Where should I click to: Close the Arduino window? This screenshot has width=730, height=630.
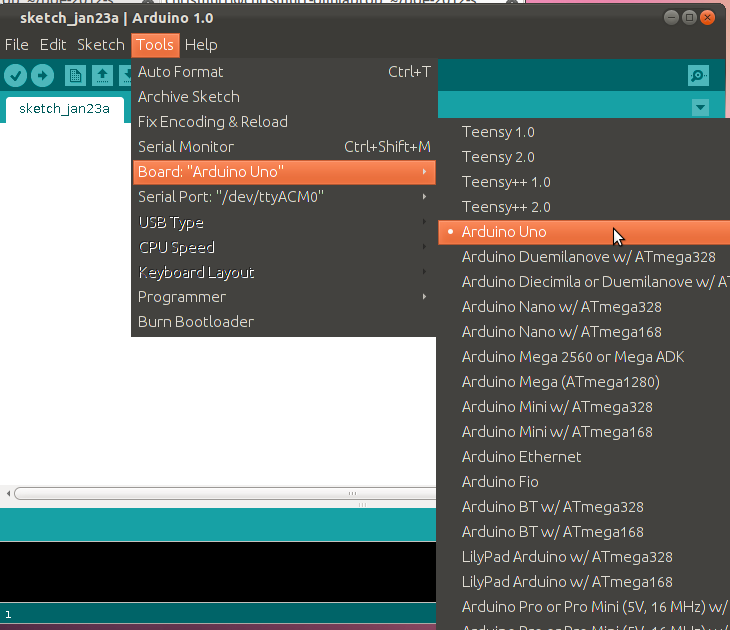(x=707, y=18)
